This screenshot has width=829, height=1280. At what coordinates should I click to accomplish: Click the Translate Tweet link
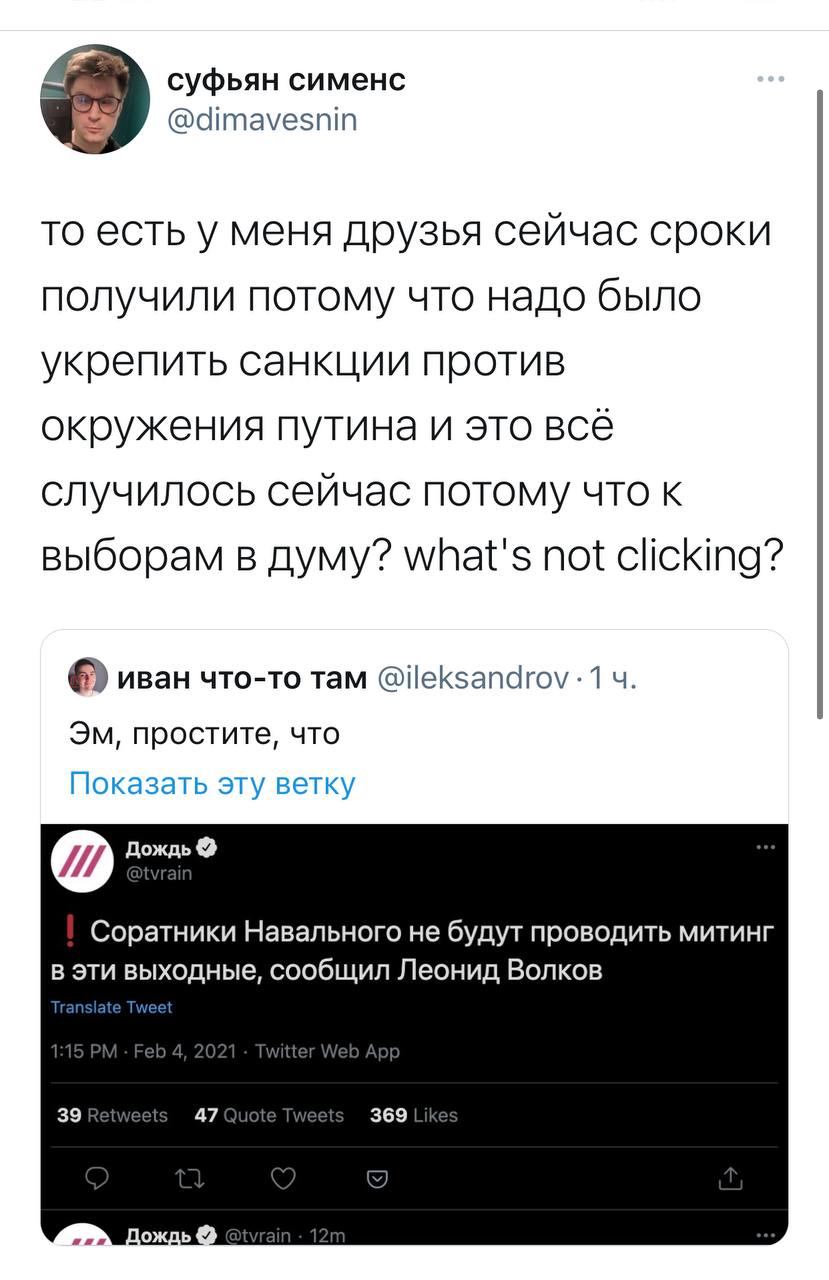pyautogui.click(x=111, y=1007)
